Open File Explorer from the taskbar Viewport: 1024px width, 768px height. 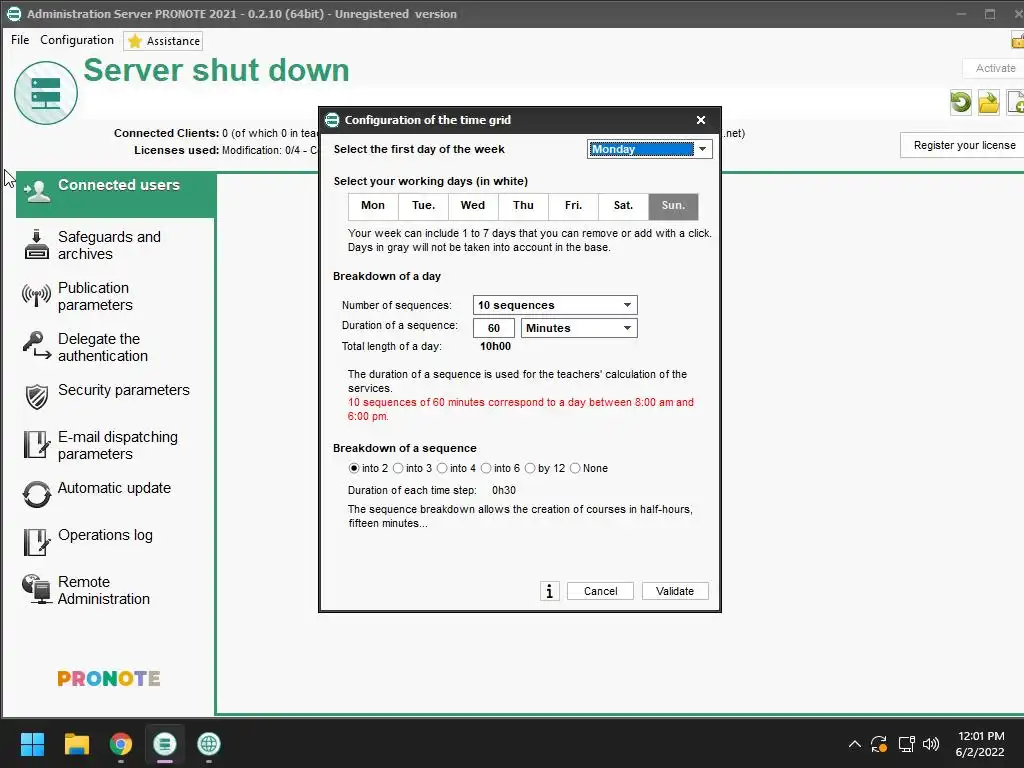pos(76,744)
